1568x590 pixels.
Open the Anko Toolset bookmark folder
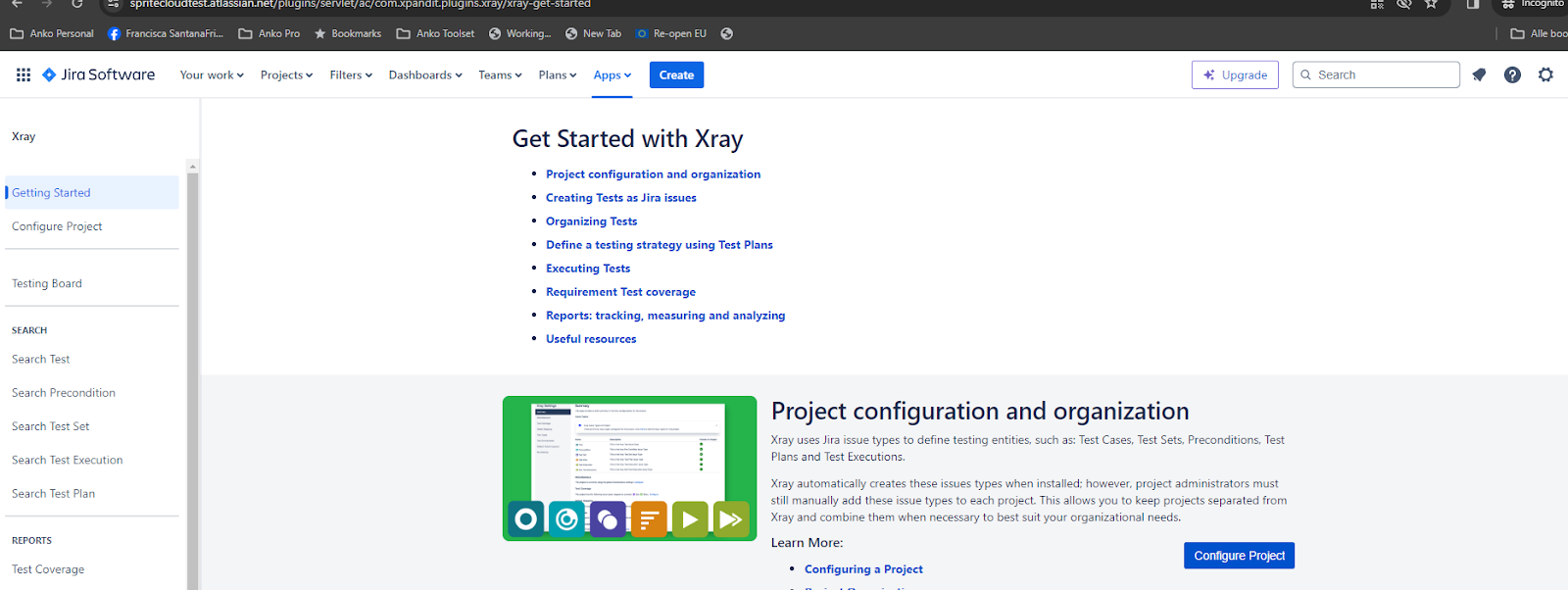[436, 33]
